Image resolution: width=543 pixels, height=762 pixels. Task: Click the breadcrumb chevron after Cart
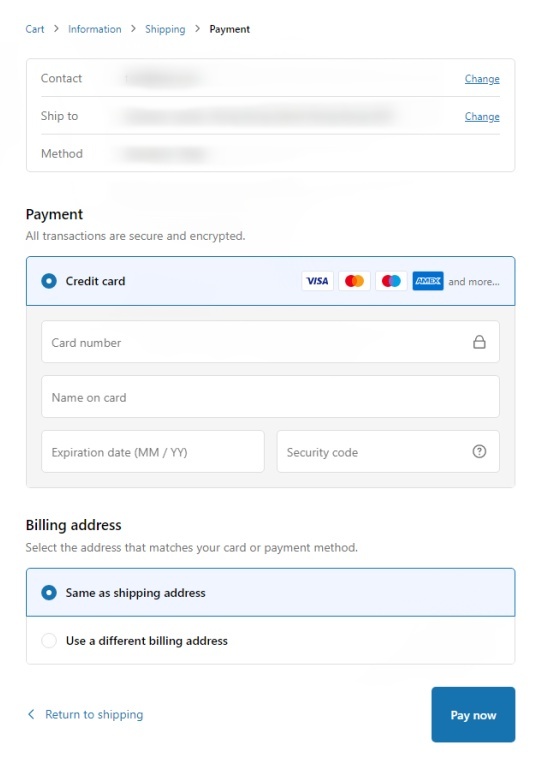56,29
